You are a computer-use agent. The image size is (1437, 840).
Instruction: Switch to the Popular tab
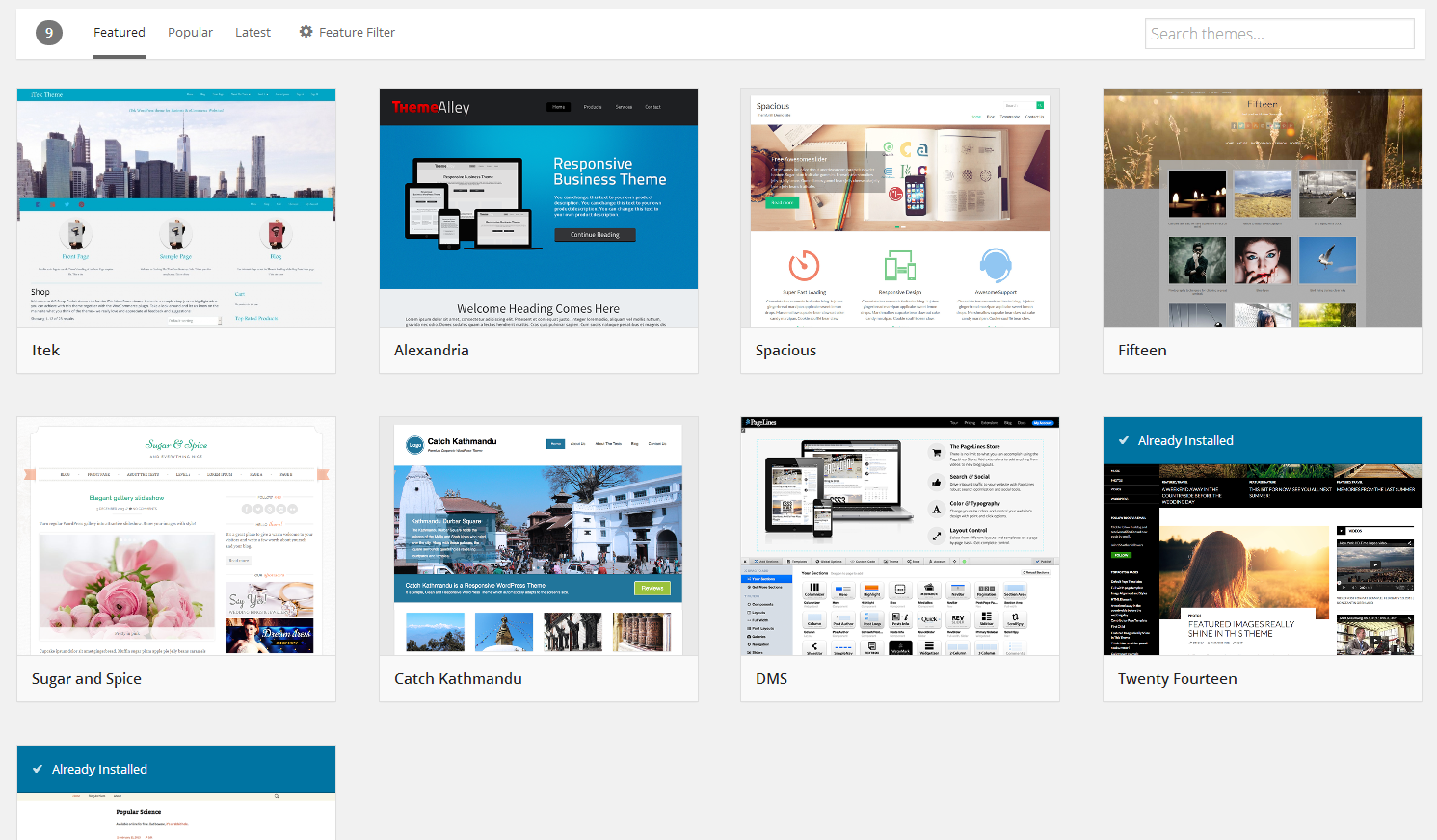tap(190, 32)
